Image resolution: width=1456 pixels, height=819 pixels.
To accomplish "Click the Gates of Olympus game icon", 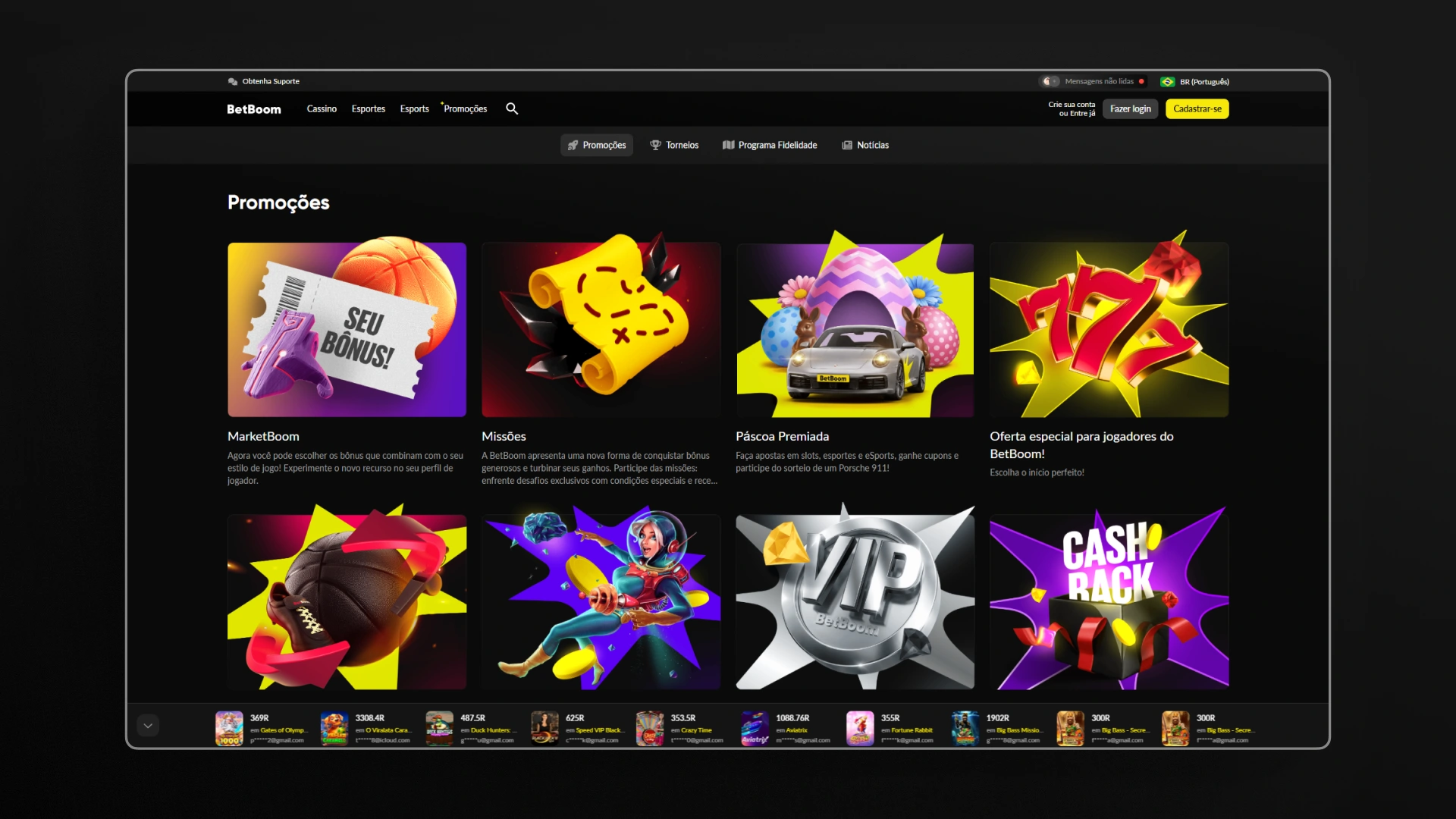I will 229,728.
